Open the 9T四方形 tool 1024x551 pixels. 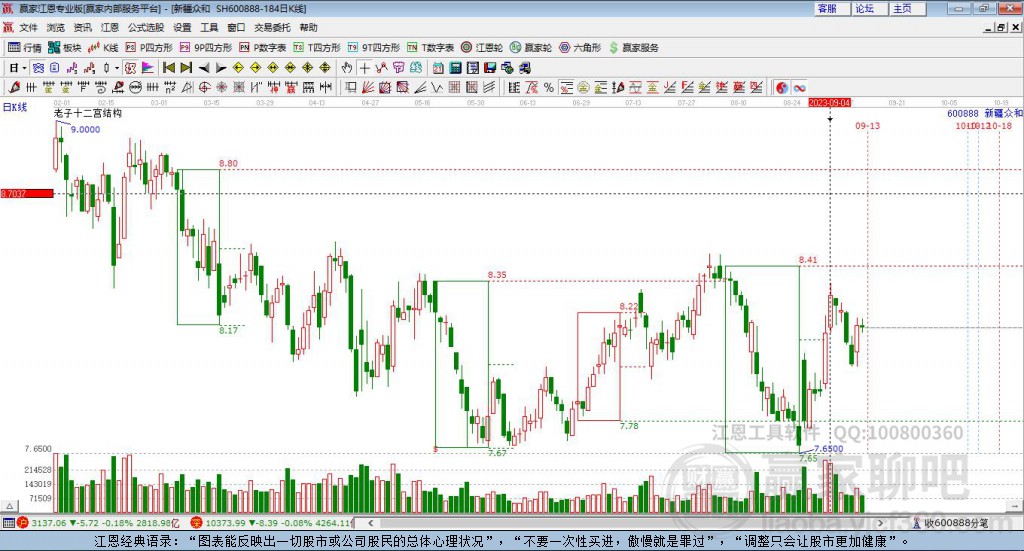coord(374,48)
